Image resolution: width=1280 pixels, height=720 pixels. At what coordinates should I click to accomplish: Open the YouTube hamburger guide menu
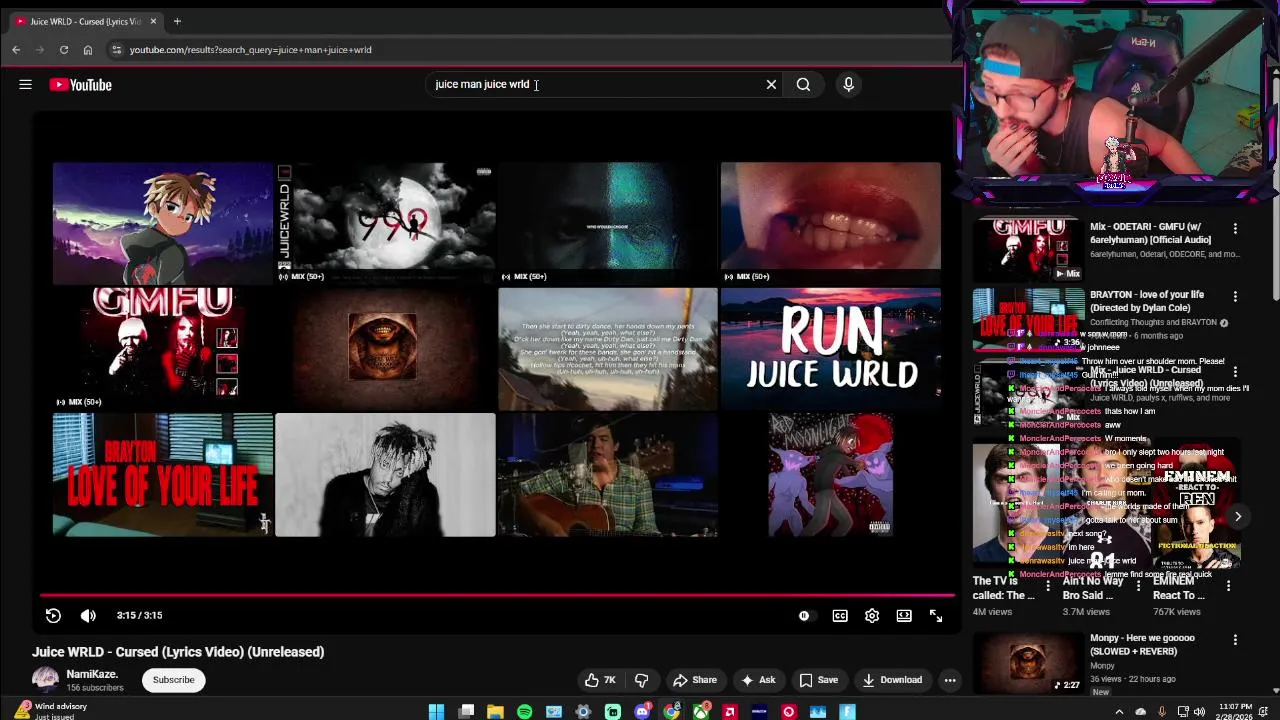pos(25,85)
